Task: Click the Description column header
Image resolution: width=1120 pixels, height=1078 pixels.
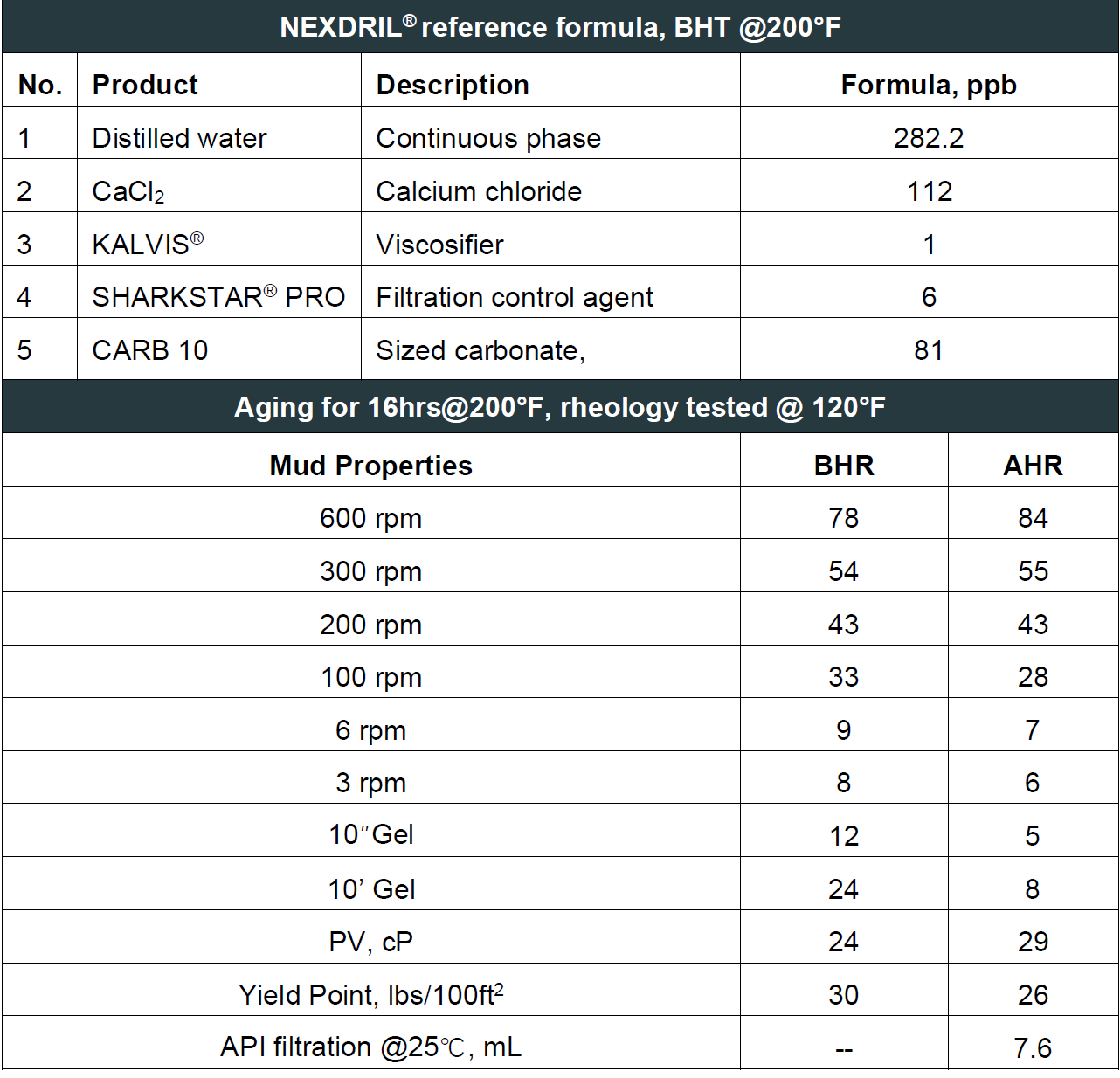Action: point(453,85)
